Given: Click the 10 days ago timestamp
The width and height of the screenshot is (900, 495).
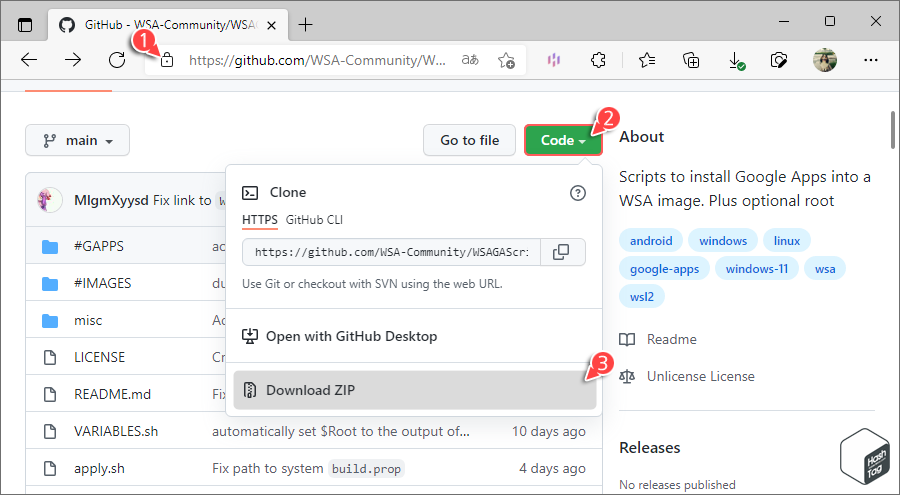Looking at the screenshot, I should tap(549, 431).
